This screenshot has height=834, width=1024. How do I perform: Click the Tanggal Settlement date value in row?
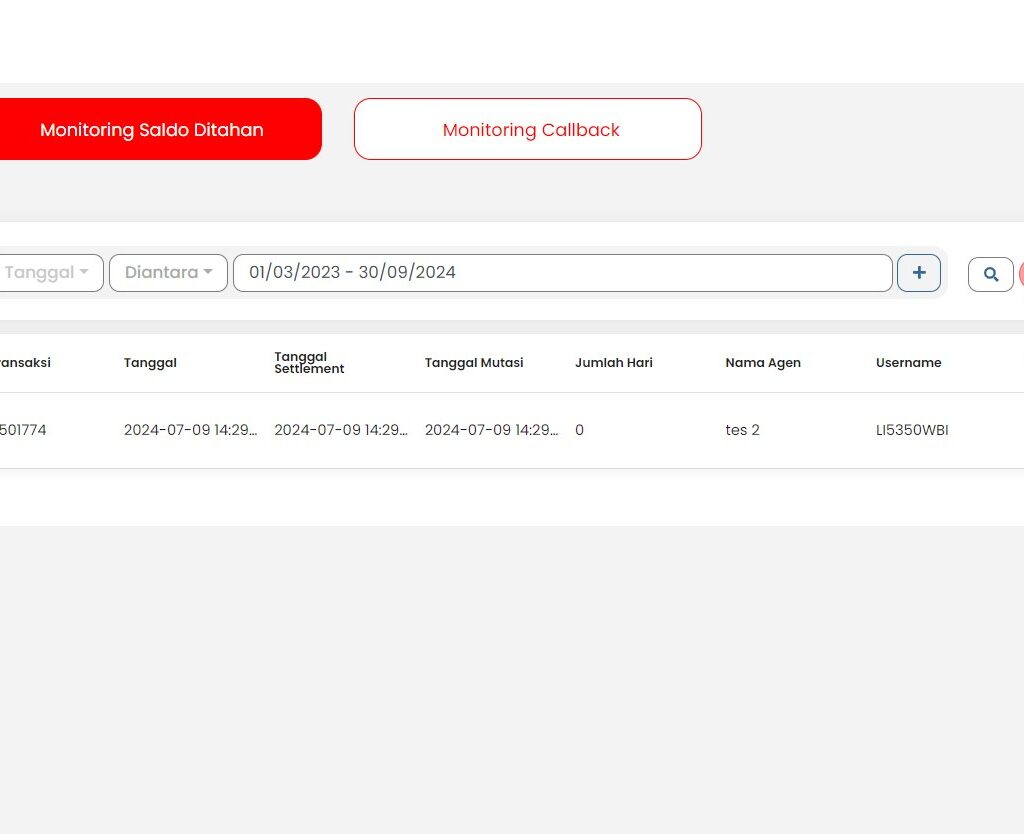point(340,431)
